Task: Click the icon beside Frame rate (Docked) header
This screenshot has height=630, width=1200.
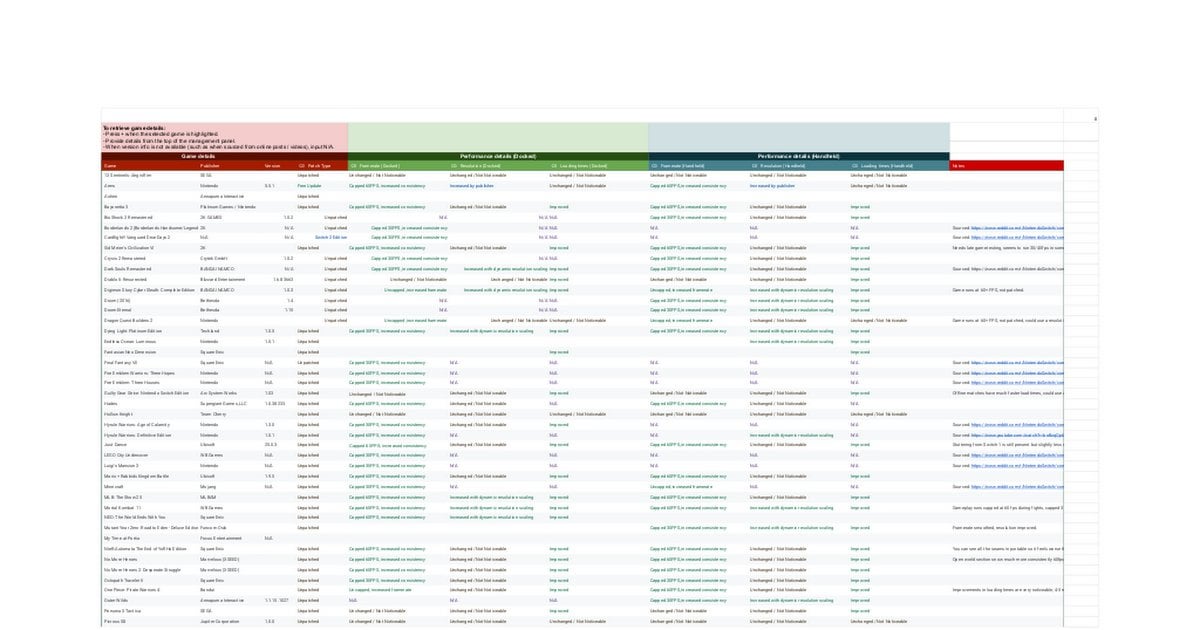Action: (x=353, y=166)
